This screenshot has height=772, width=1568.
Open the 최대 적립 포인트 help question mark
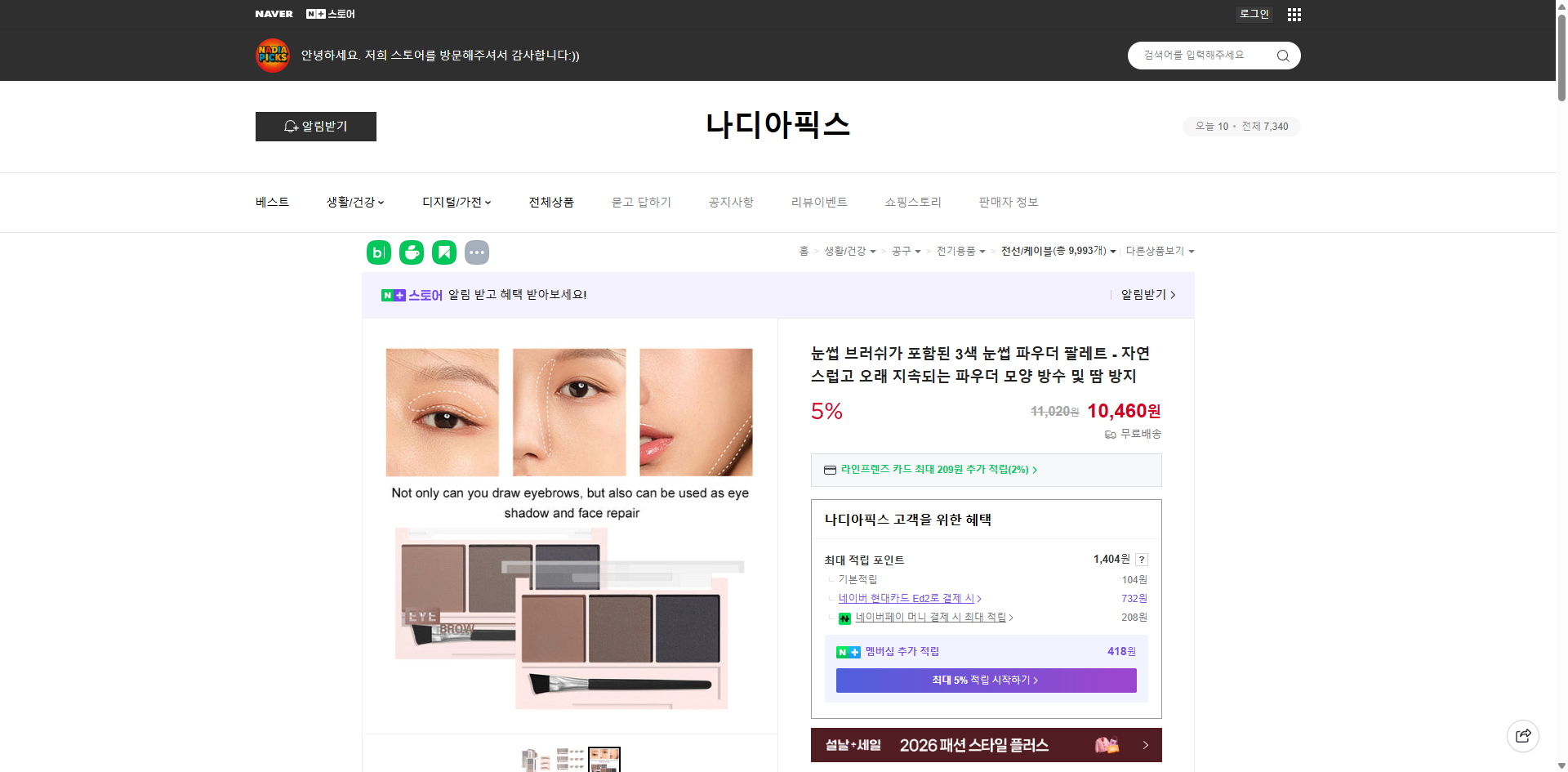tap(1142, 560)
